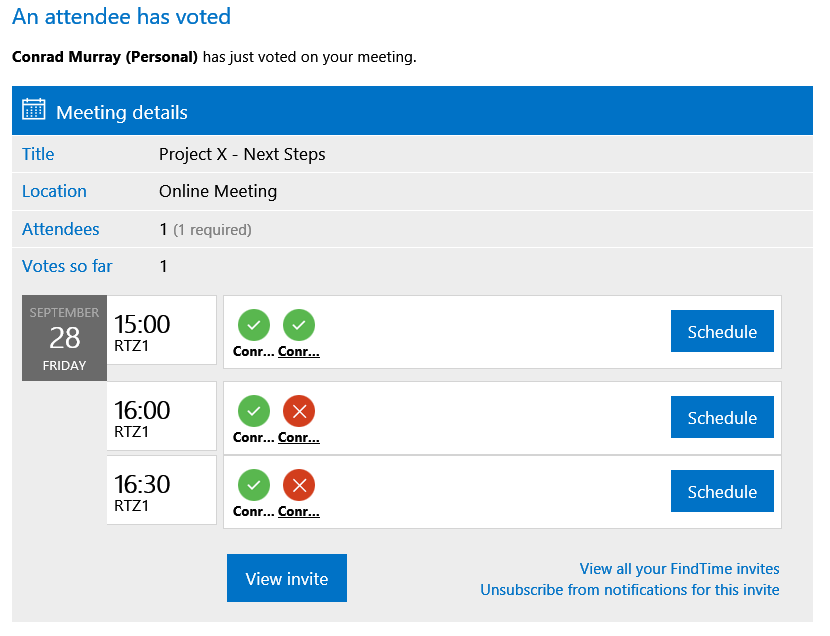Click the Meeting details header bar

[412, 111]
